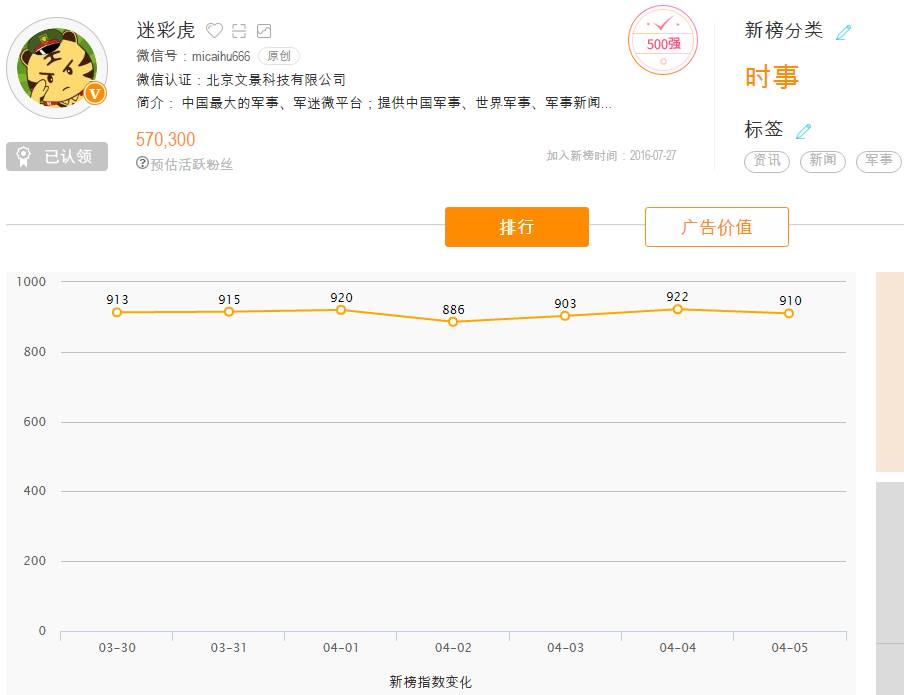The image size is (904, 695).
Task: Switch to the 广告价值 tab
Action: 716,227
